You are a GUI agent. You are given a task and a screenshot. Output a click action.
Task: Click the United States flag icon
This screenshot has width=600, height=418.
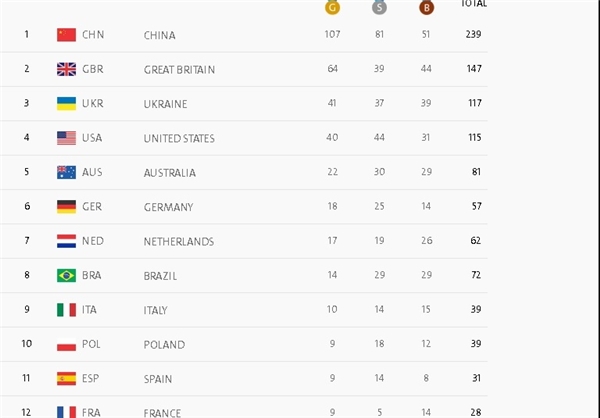[67, 138]
